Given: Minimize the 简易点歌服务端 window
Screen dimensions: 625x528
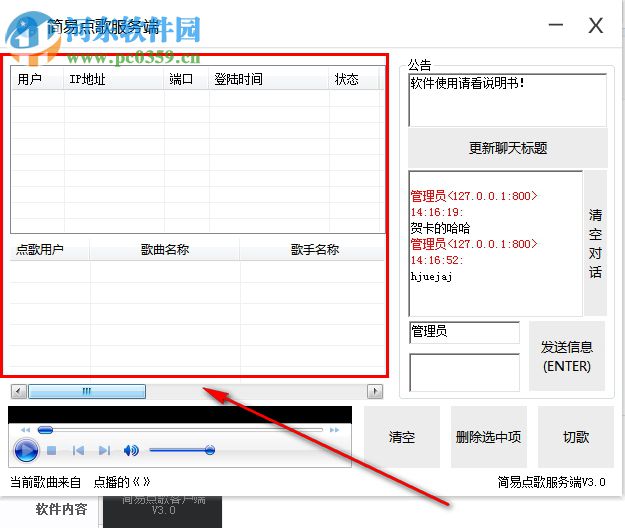Looking at the screenshot, I should click(x=556, y=25).
